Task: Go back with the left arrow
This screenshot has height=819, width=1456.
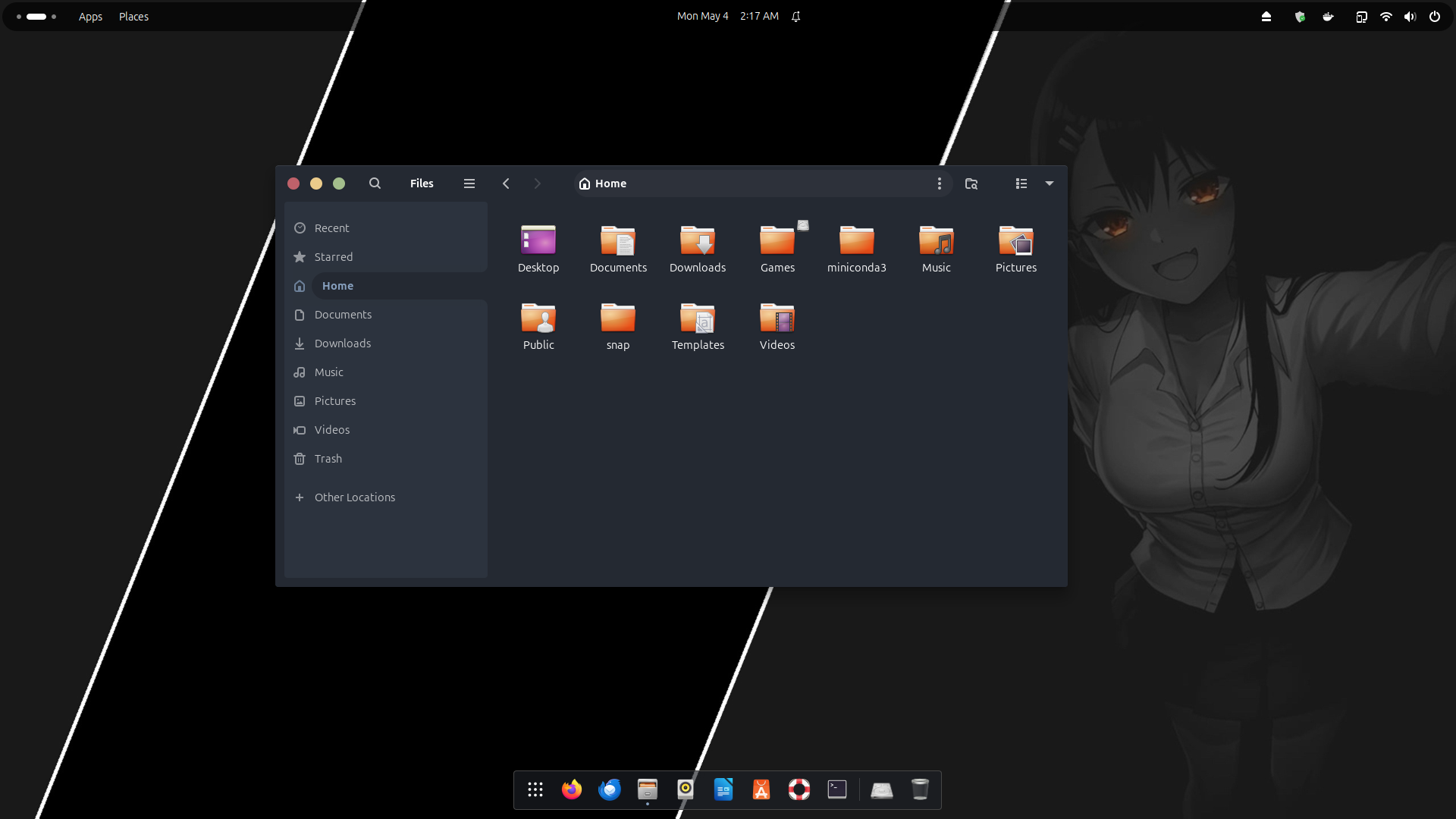Action: tap(506, 184)
